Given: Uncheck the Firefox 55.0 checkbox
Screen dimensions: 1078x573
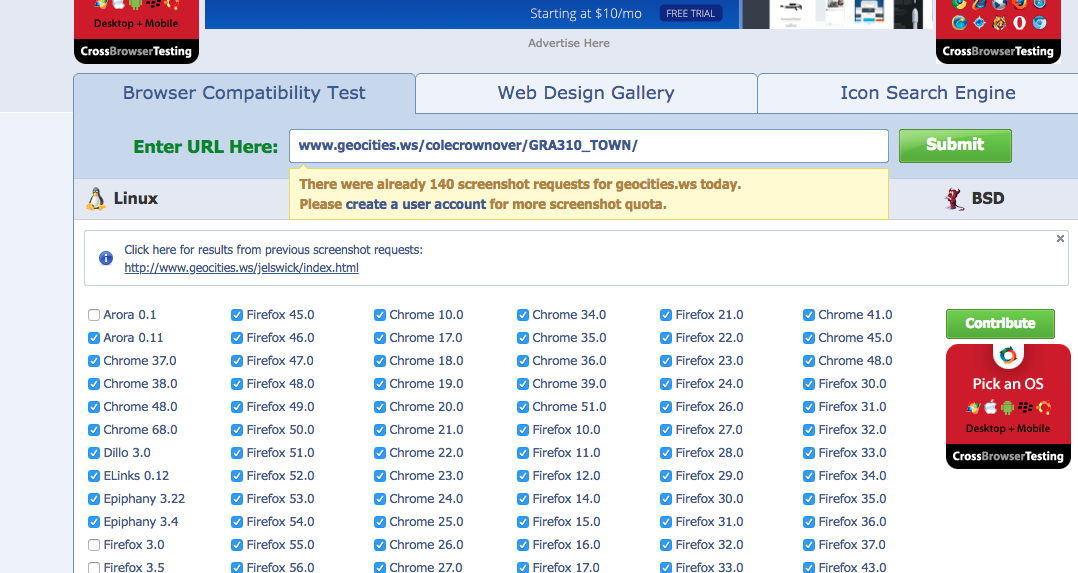Looking at the screenshot, I should click(x=237, y=545).
